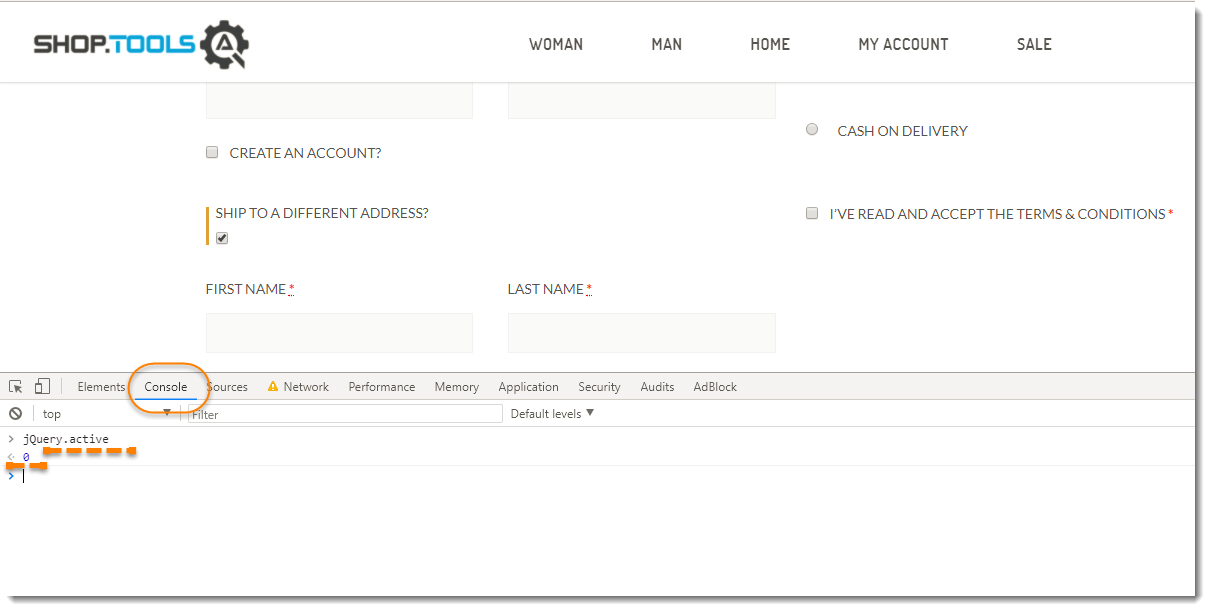Check the Create an Account checkbox
The height and width of the screenshot is (611, 1210).
point(212,153)
